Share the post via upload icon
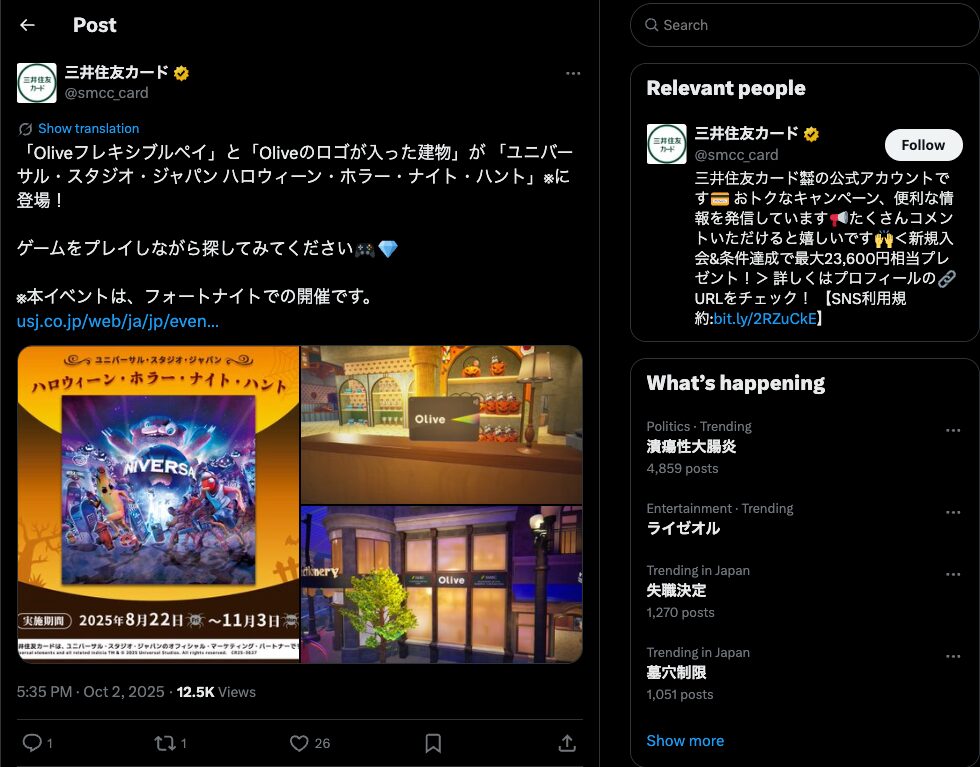Image resolution: width=980 pixels, height=767 pixels. [567, 743]
